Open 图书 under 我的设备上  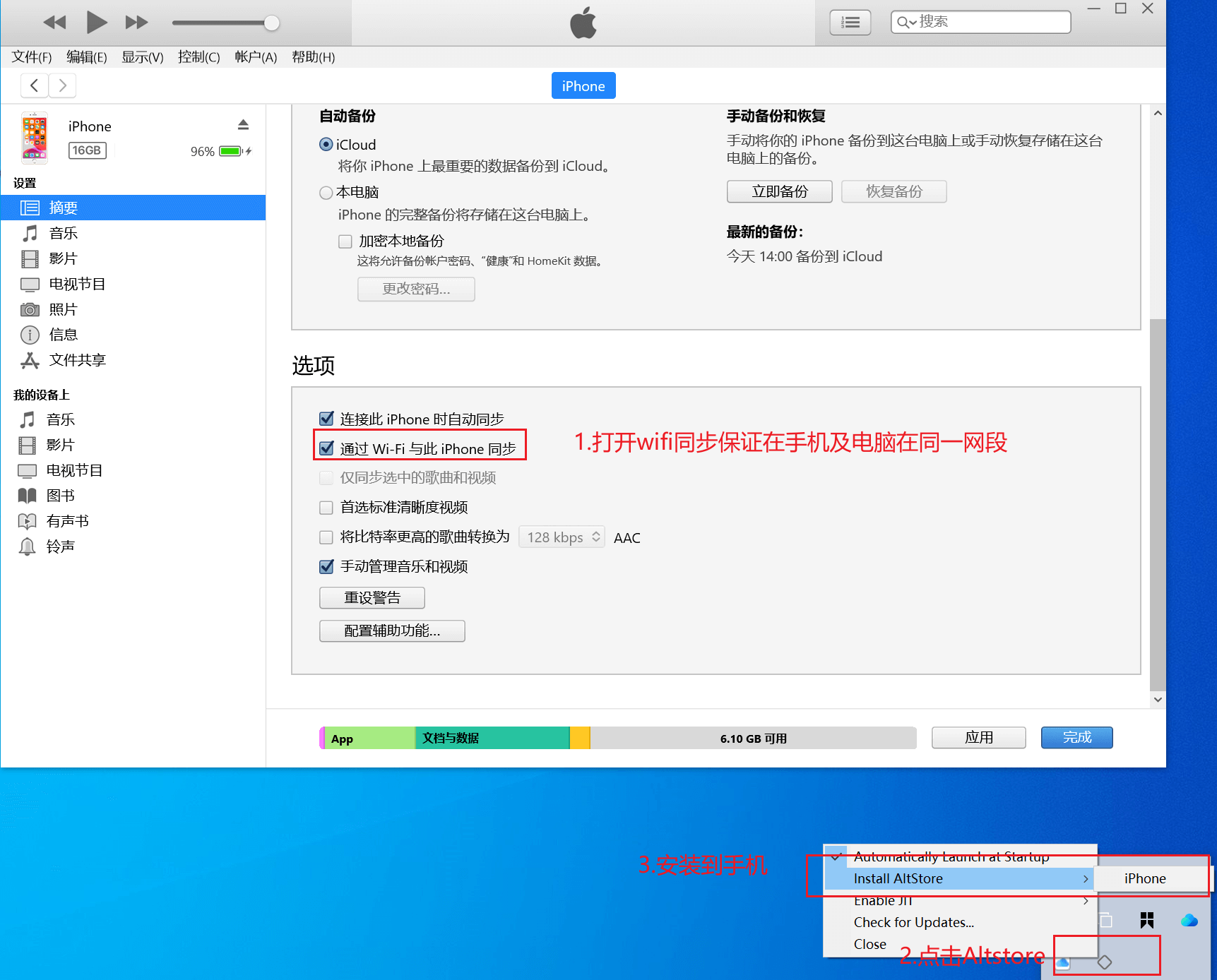coord(133,496)
